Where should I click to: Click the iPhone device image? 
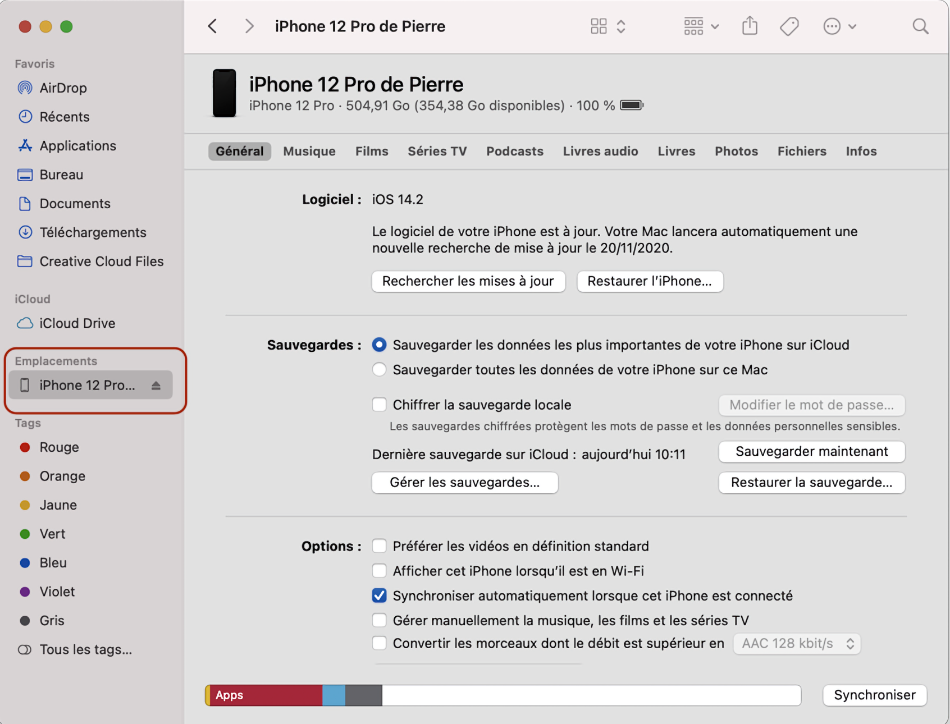click(x=224, y=93)
